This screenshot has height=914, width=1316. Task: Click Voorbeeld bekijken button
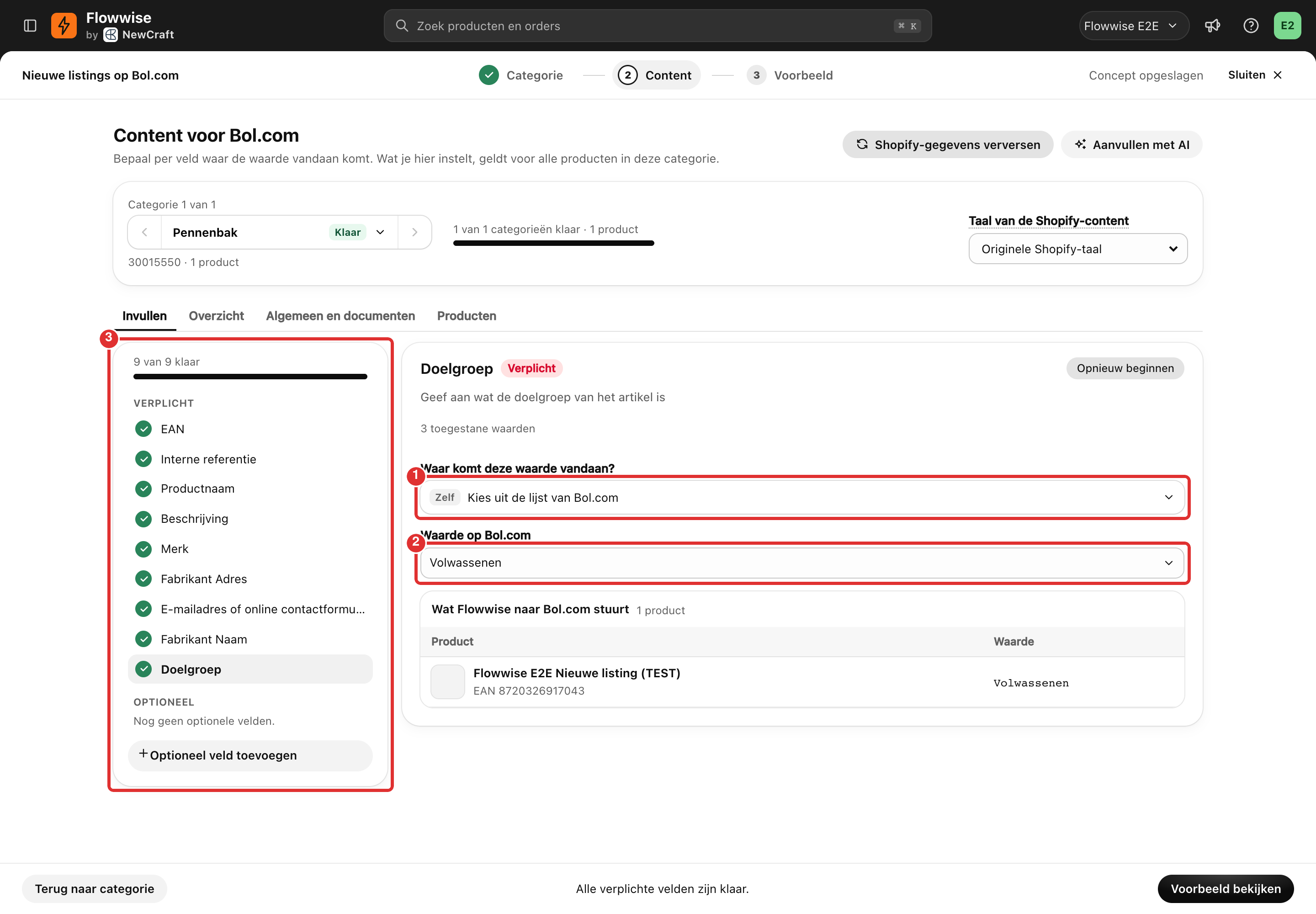tap(1226, 889)
